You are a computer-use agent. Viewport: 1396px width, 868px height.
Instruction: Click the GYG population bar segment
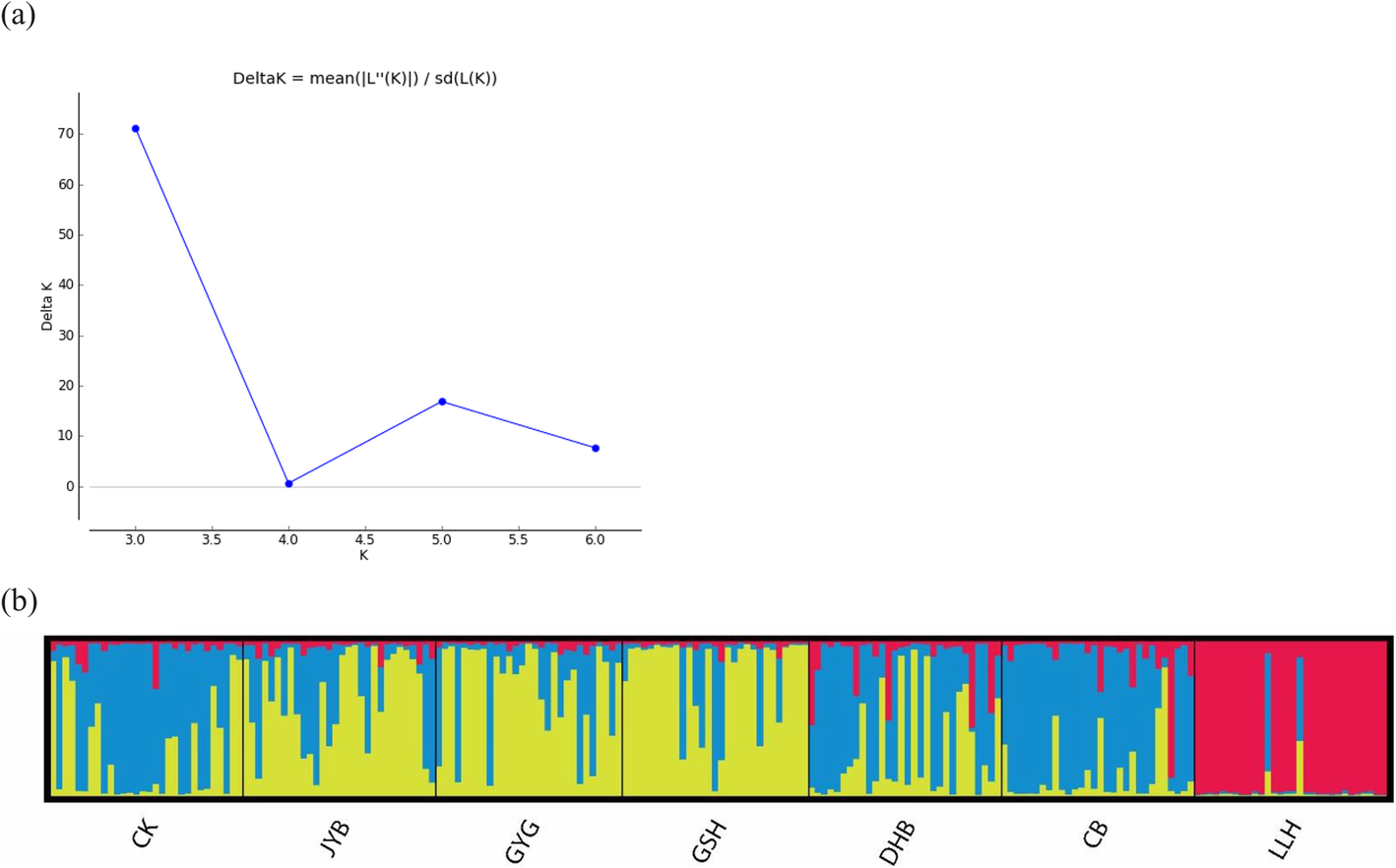pyautogui.click(x=529, y=718)
